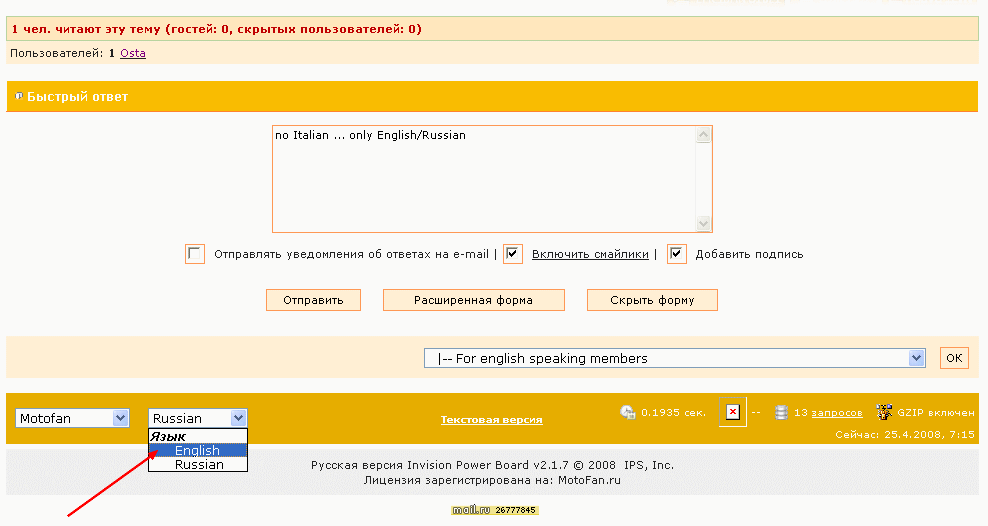Enable e-mail reply notifications checkbox
Screen dimensions: 988x526
tap(195, 254)
